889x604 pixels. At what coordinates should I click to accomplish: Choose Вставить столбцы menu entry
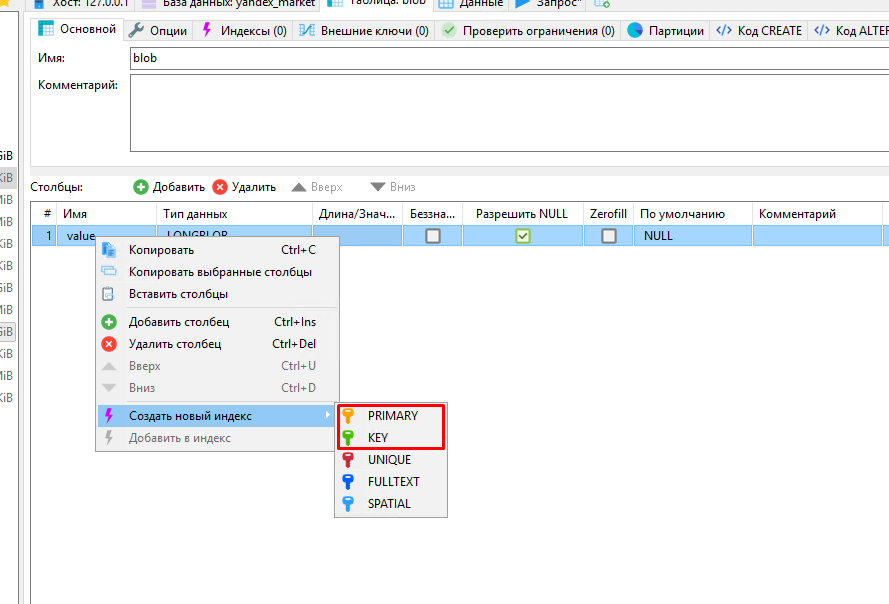[217, 294]
